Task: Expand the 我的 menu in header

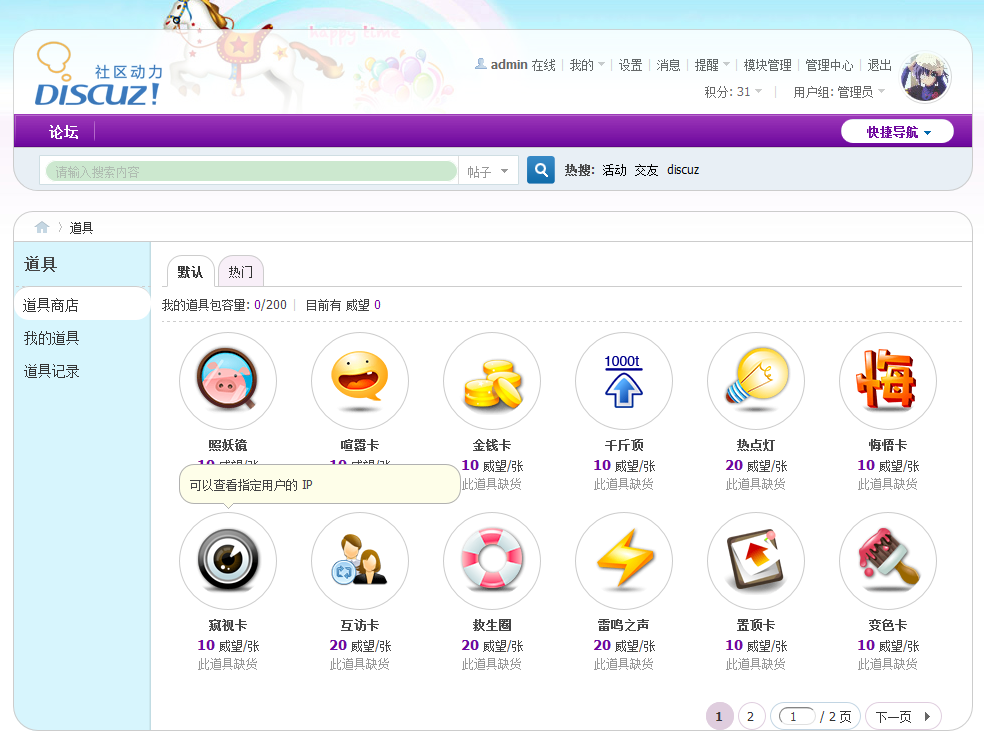Action: coord(587,65)
